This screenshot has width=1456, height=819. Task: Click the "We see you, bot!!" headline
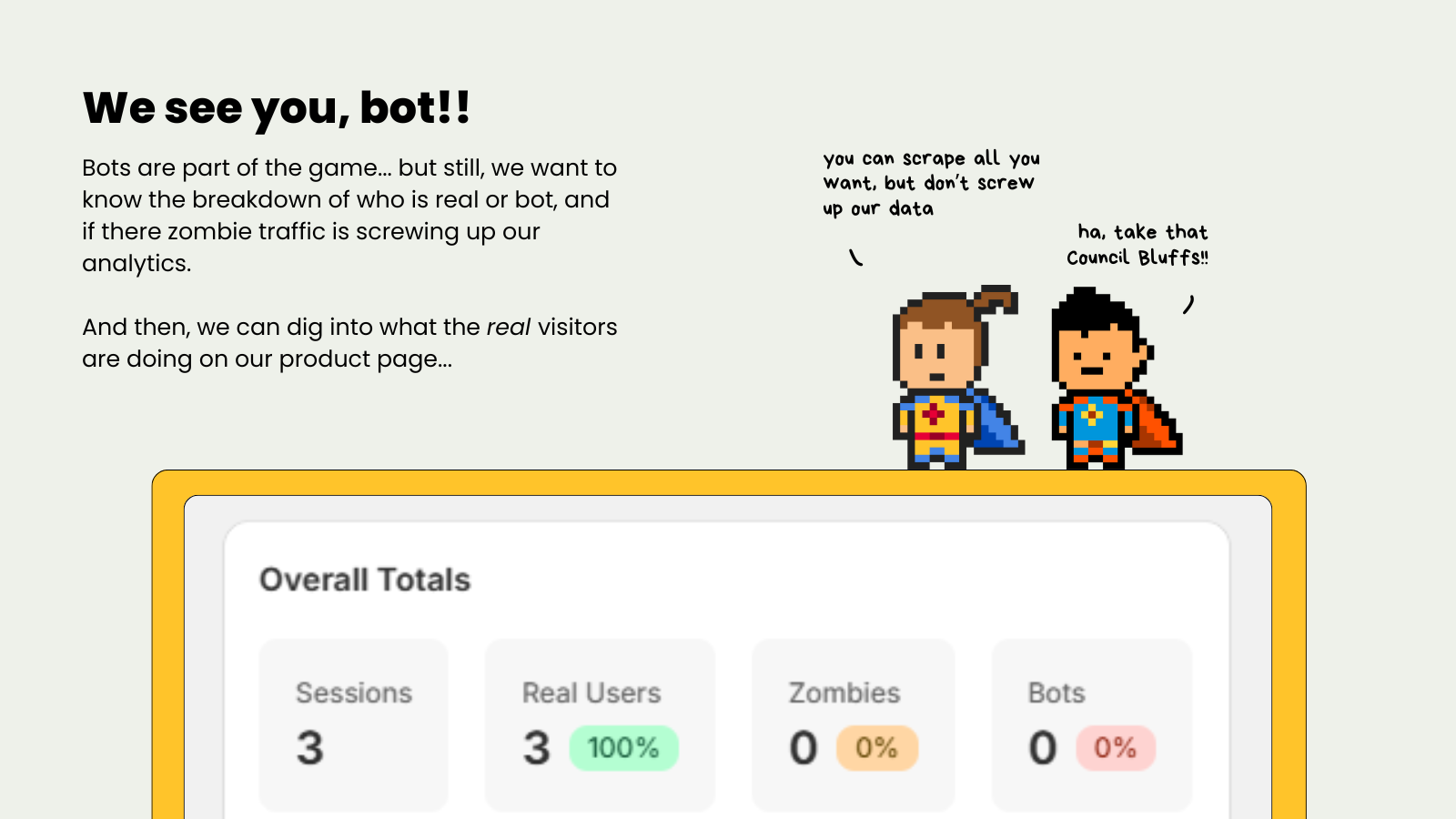tap(277, 108)
